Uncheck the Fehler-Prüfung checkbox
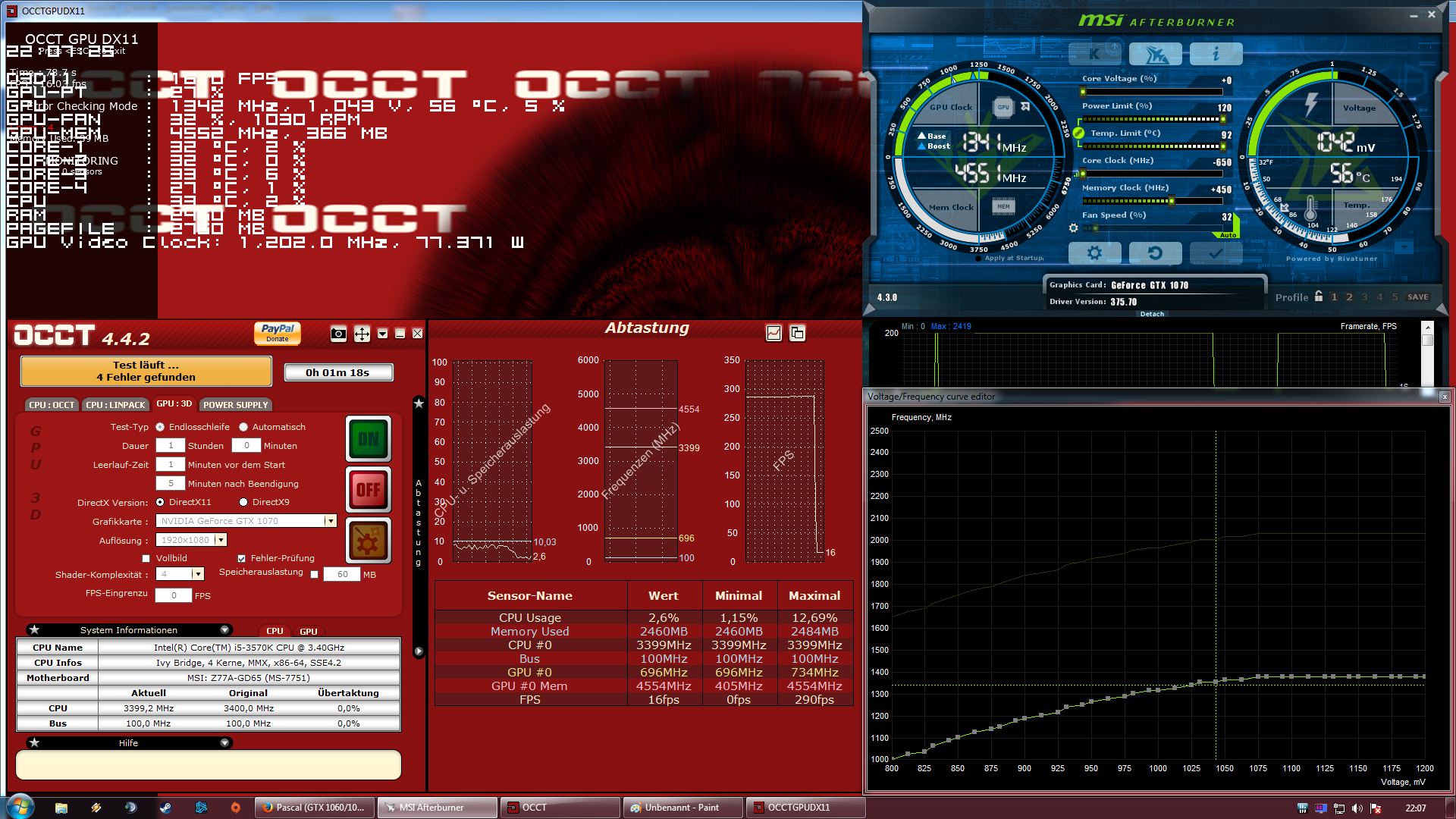This screenshot has height=819, width=1456. point(242,559)
